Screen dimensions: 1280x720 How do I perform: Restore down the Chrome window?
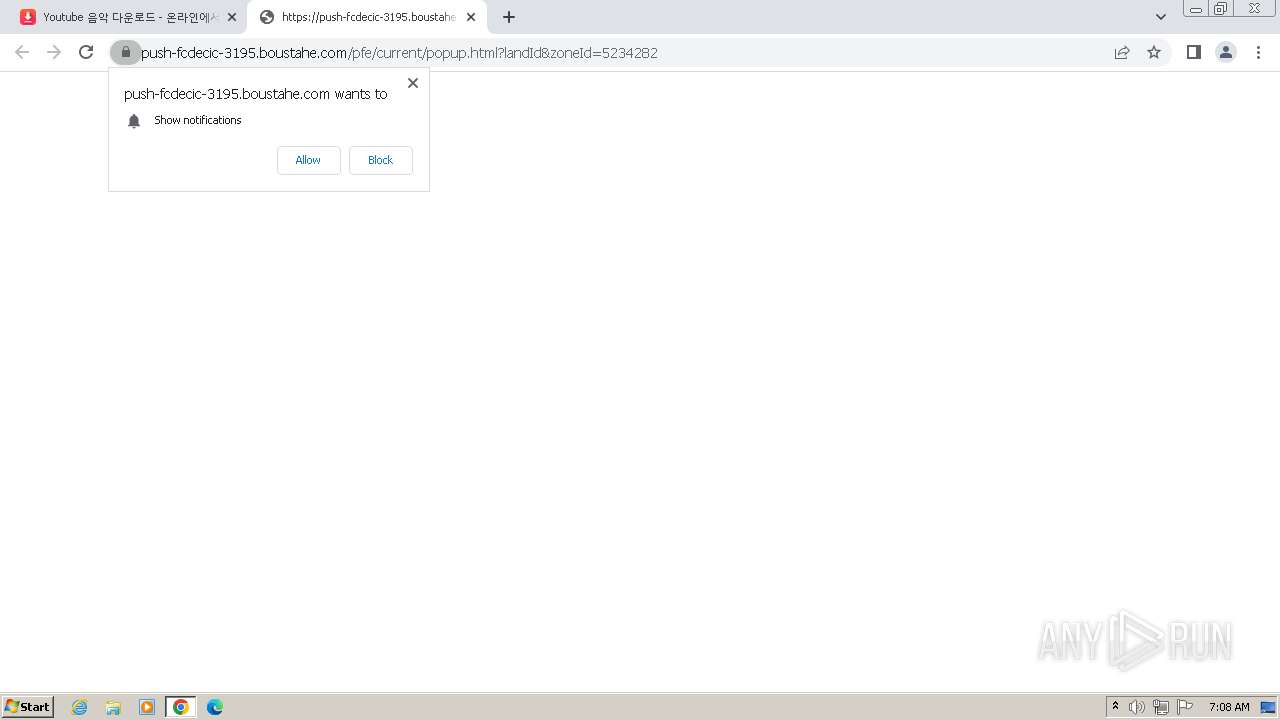pyautogui.click(x=1220, y=8)
